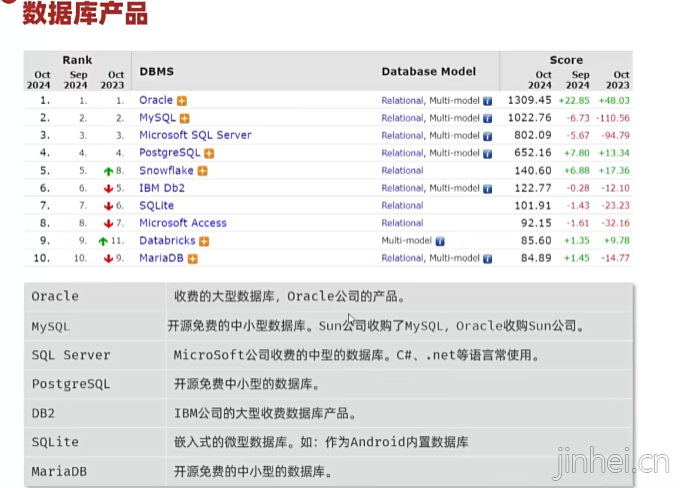680x488 pixels.
Task: Click the info icon in PostgreSQL's model column
Action: (x=487, y=154)
